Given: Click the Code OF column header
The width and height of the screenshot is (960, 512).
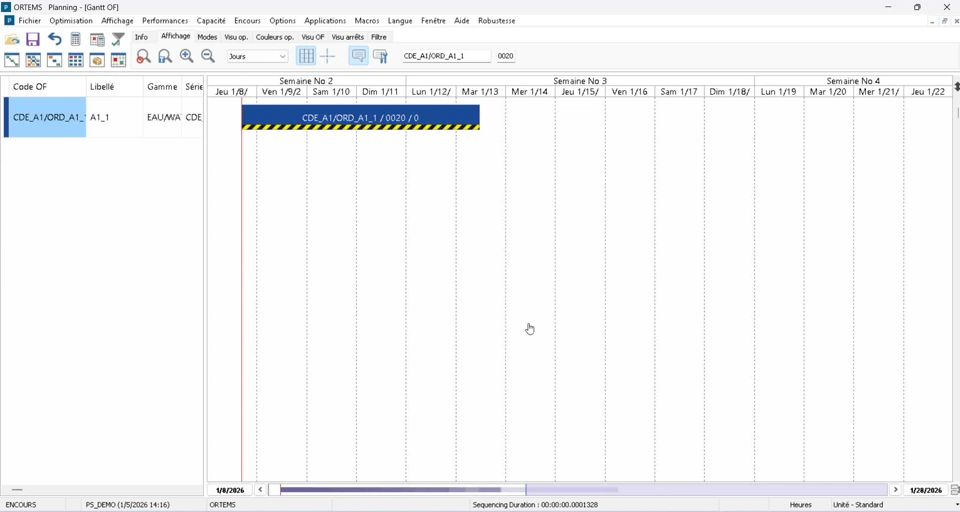Looking at the screenshot, I should (47, 86).
